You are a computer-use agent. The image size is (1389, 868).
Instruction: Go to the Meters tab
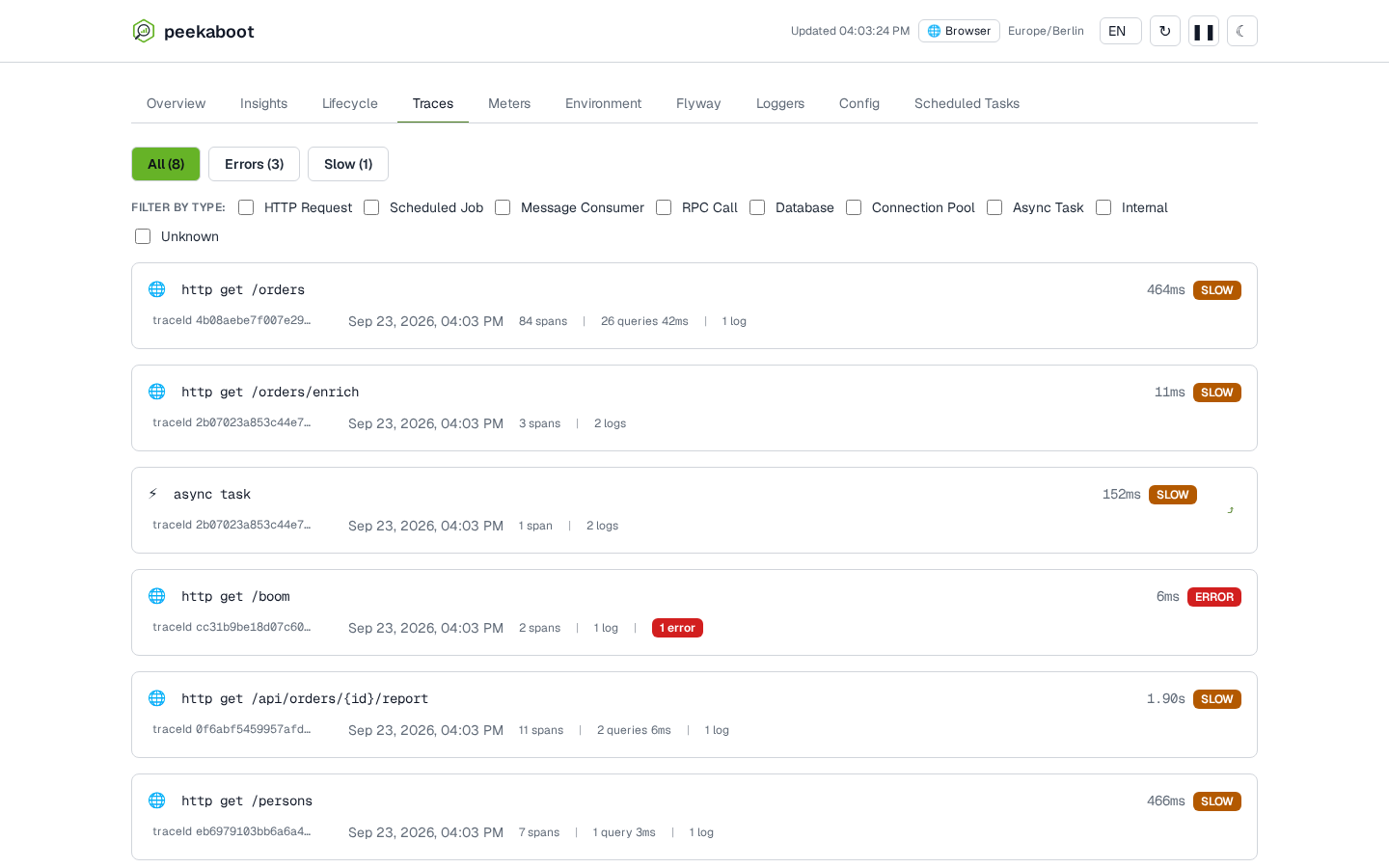pos(509,103)
